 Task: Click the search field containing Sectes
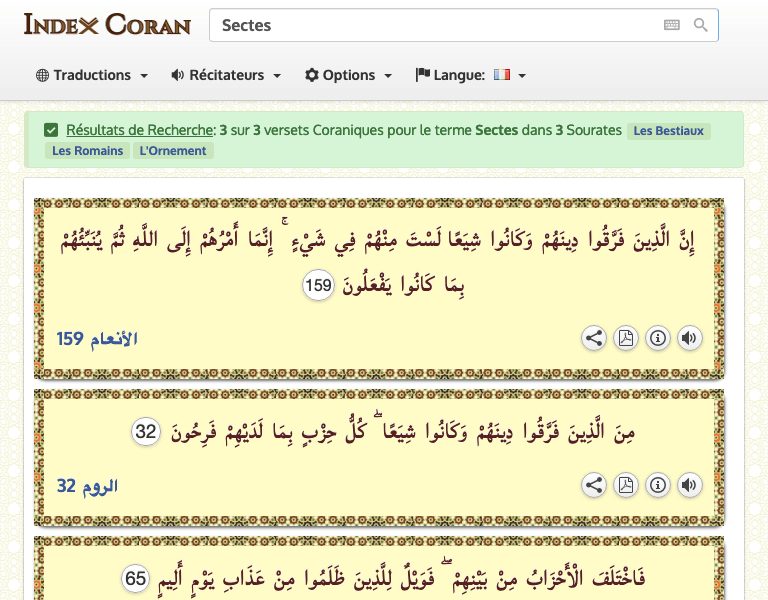tap(430, 25)
